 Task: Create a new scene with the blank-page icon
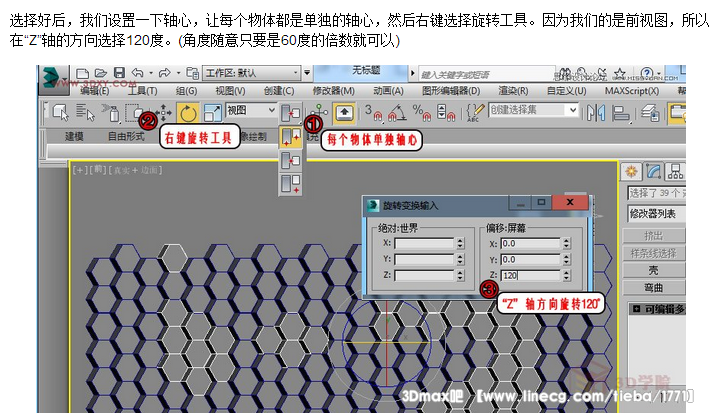point(82,73)
